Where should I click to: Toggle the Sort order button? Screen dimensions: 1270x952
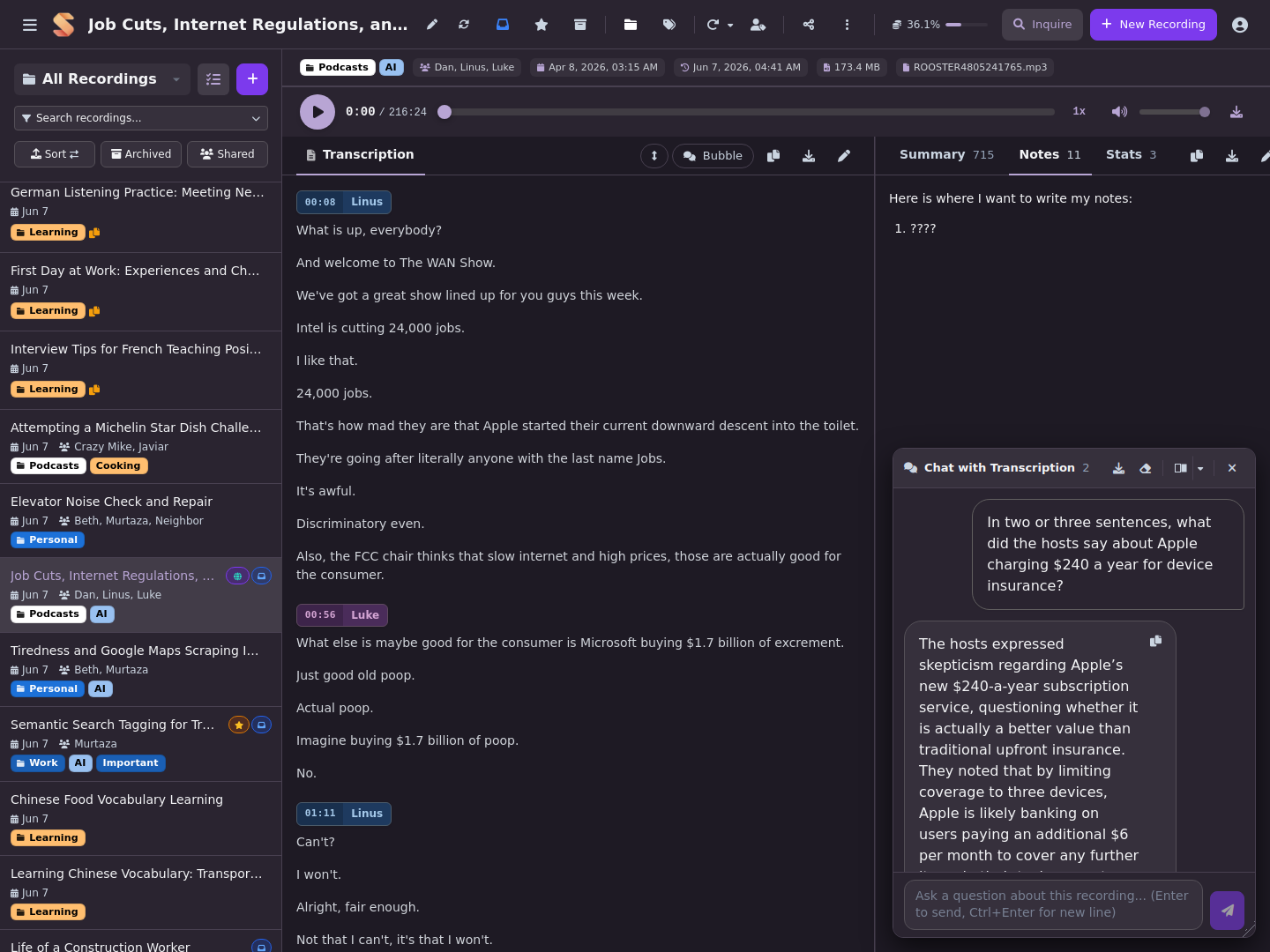[x=55, y=154]
